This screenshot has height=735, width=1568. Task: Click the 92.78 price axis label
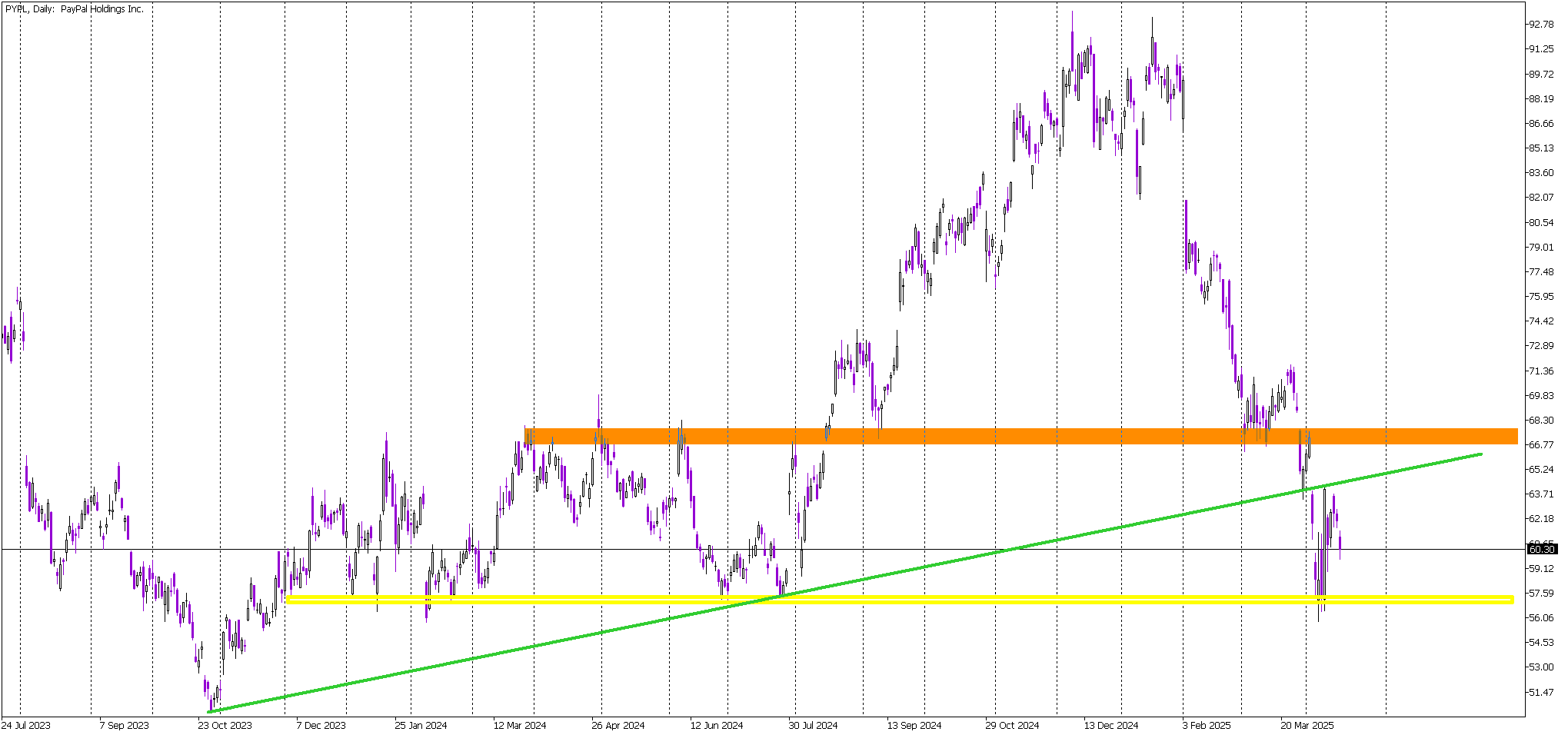1541,25
